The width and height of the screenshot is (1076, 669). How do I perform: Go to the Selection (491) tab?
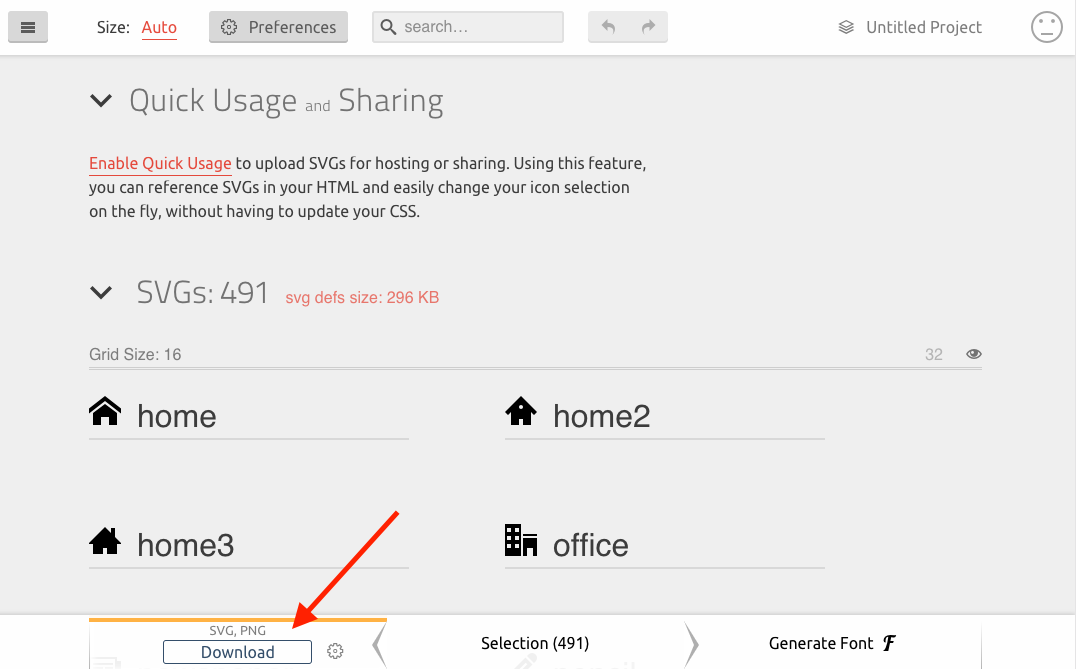point(535,643)
